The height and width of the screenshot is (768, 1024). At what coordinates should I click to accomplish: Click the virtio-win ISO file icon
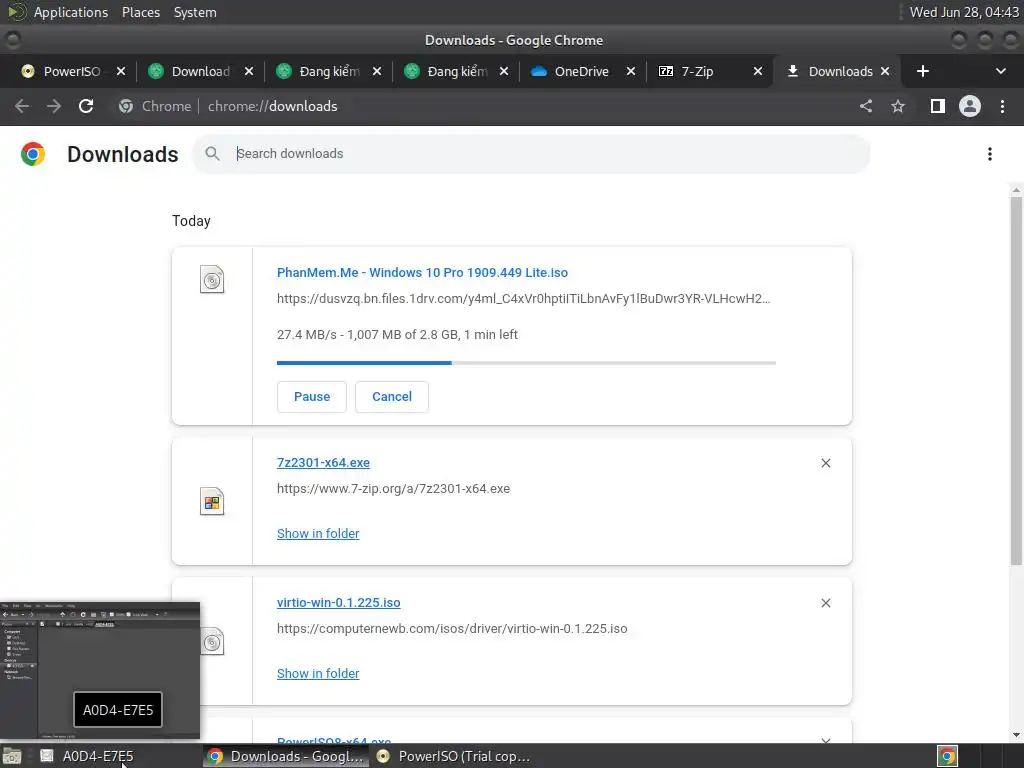212,641
